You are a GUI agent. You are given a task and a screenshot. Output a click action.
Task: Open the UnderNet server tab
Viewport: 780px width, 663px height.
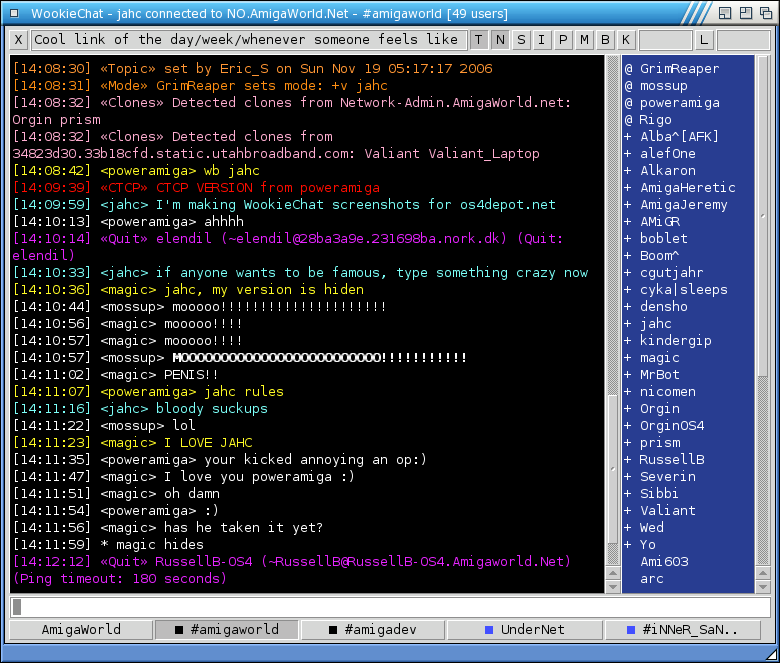(519, 630)
